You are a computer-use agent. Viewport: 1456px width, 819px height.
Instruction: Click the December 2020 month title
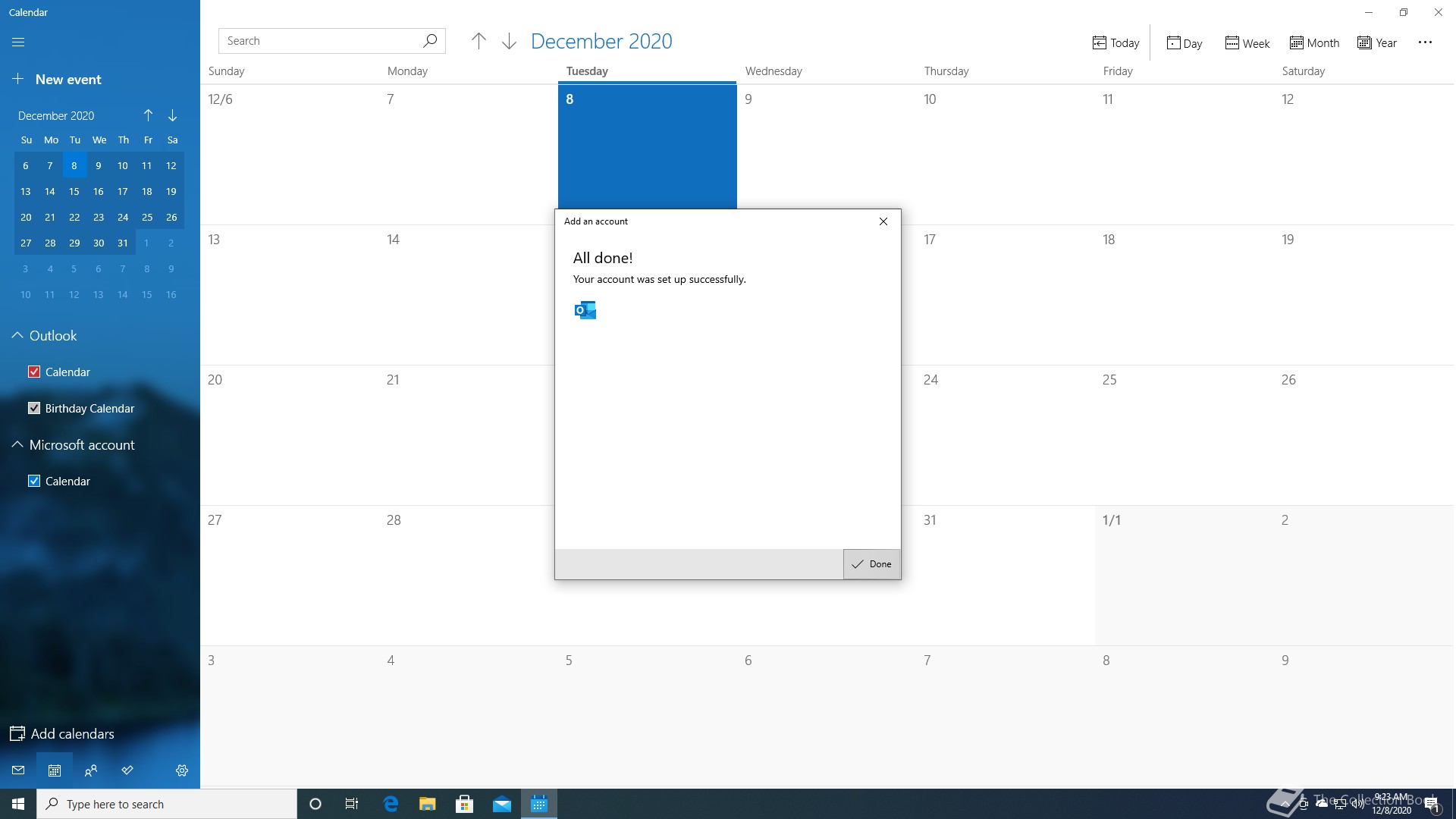coord(601,41)
